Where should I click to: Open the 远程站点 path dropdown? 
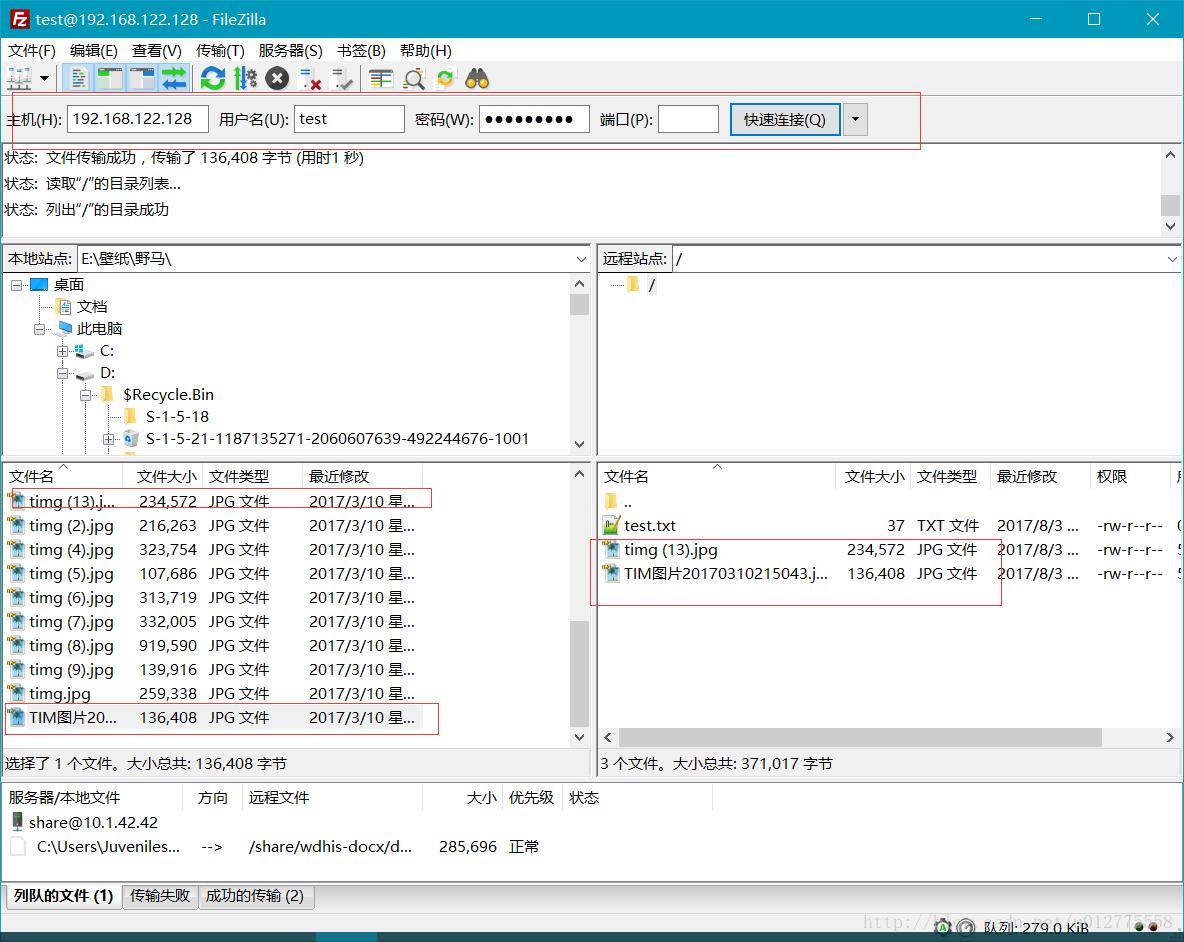point(1172,259)
